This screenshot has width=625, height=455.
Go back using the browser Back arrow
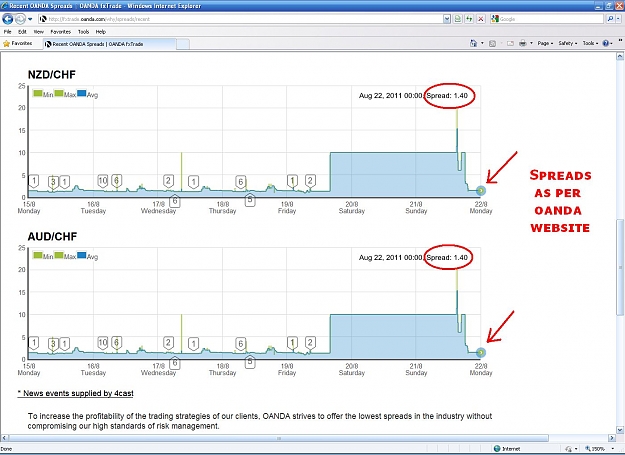tap(8, 19)
